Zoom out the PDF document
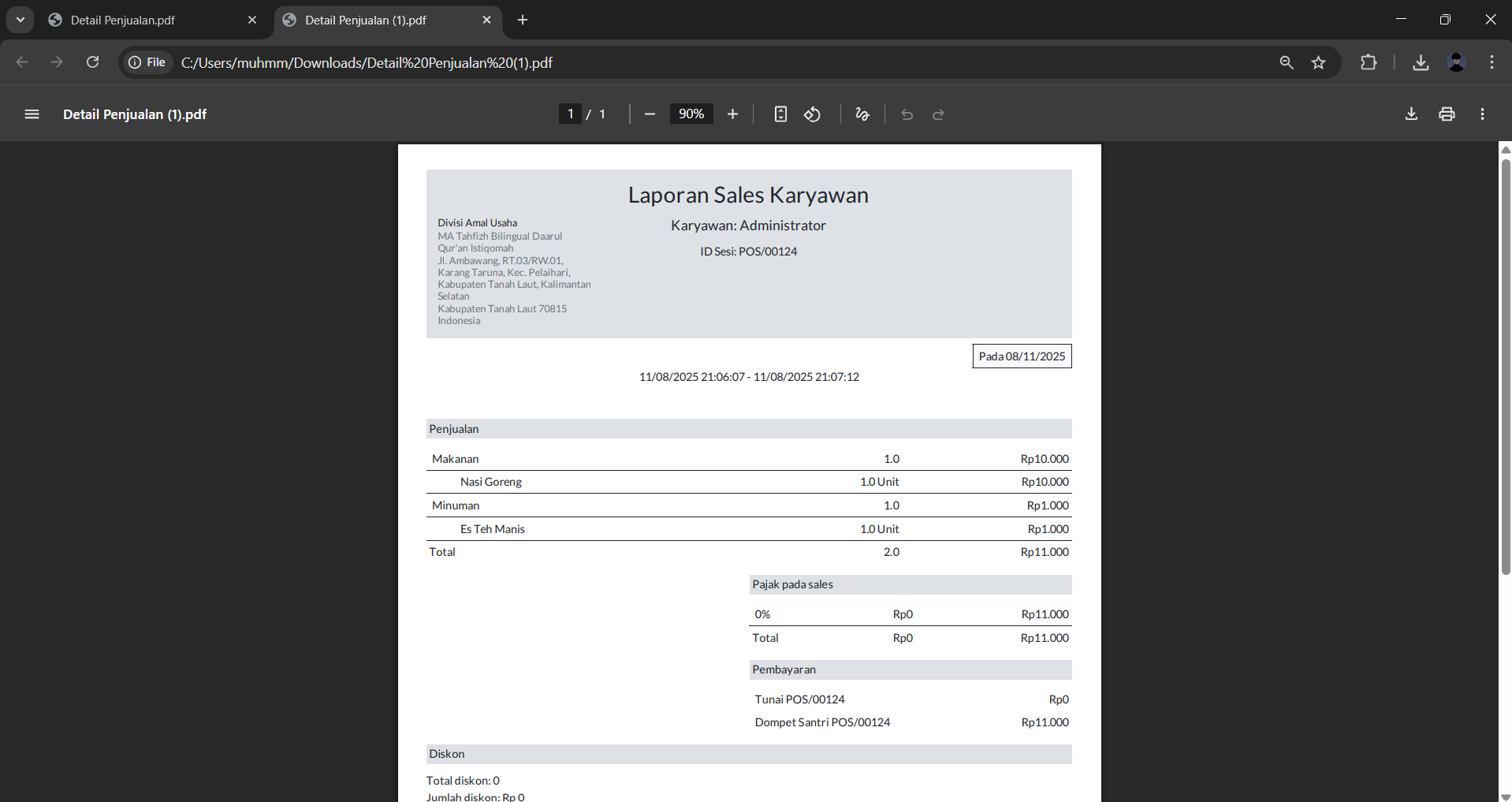This screenshot has height=802, width=1512. 650,114
